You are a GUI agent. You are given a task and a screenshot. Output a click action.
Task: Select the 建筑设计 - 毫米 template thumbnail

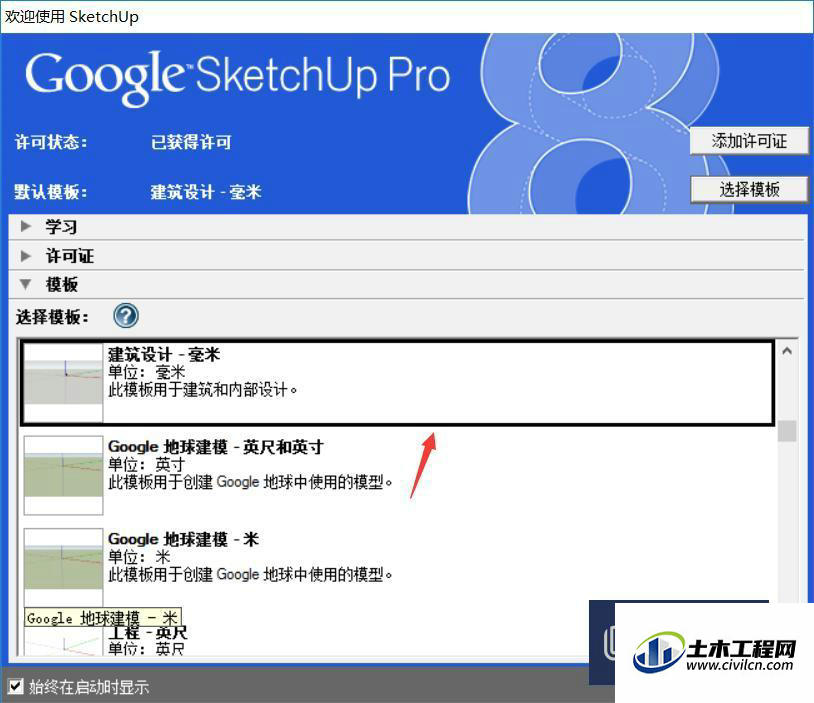(x=63, y=383)
